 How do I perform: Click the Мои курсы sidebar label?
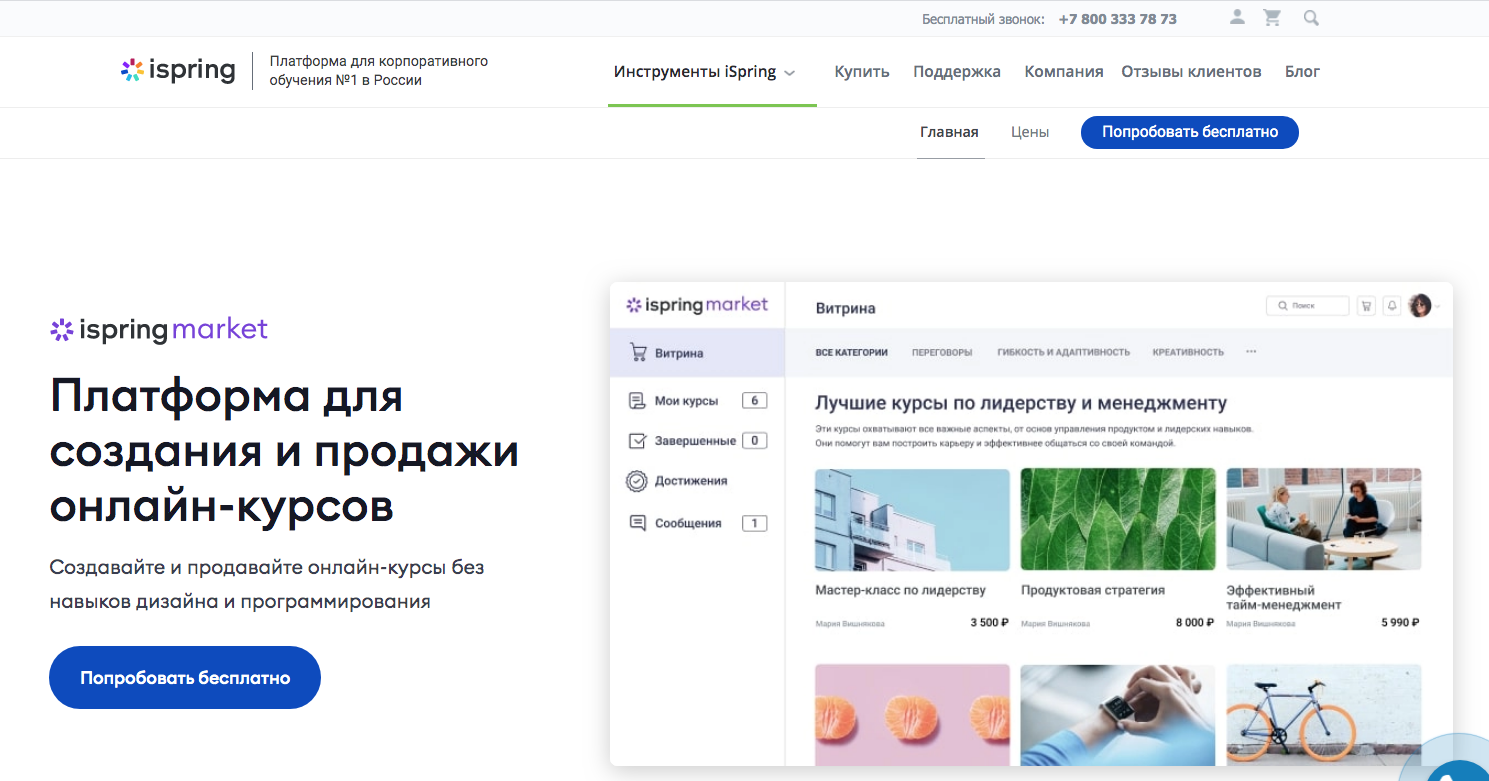(x=686, y=401)
